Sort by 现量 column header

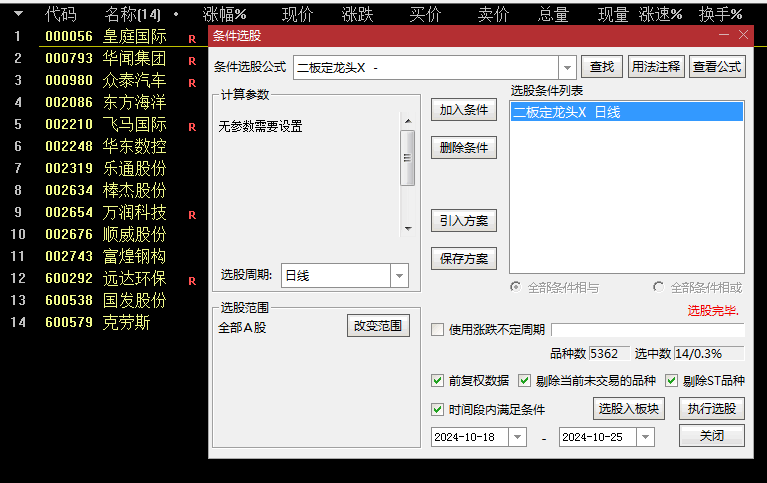613,14
